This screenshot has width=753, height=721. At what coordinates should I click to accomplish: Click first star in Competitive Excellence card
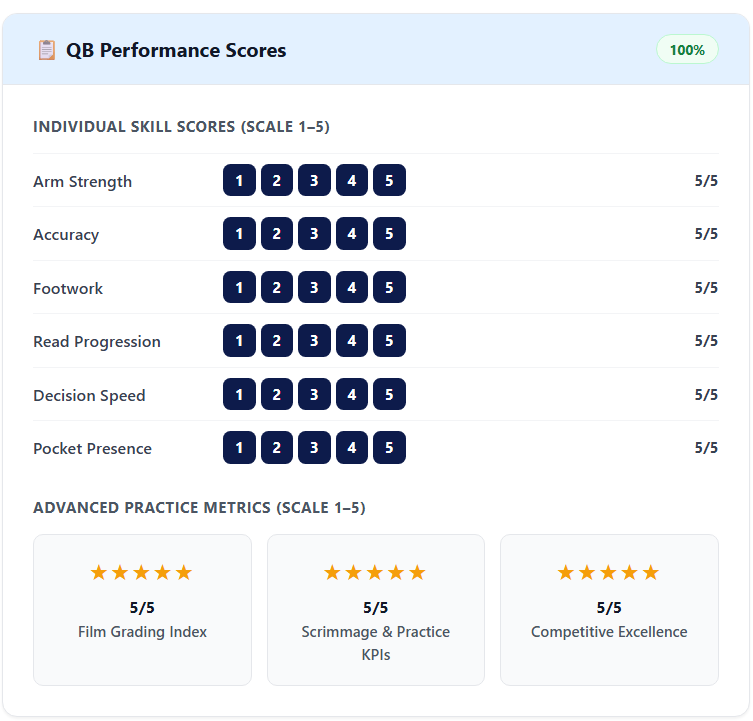566,573
